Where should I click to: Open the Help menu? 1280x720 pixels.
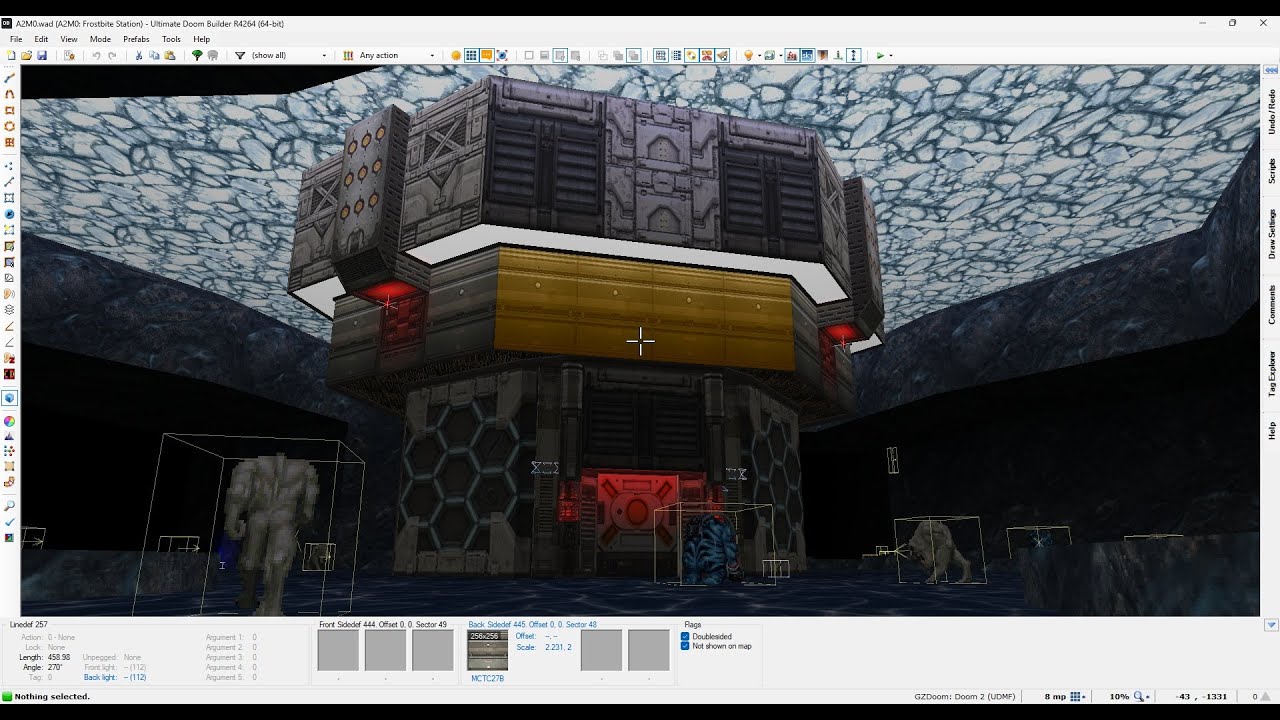pyautogui.click(x=201, y=39)
